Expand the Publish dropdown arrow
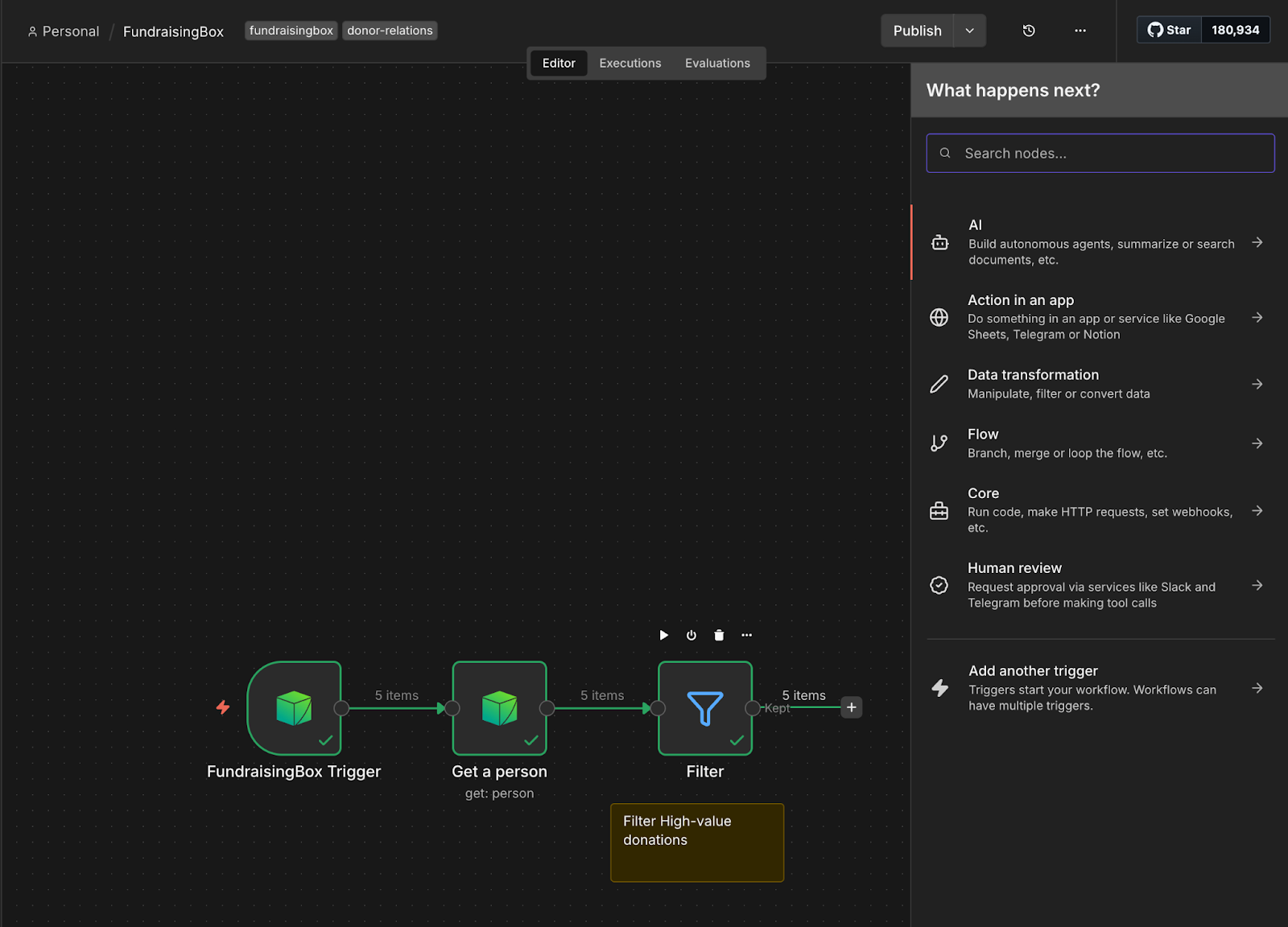 [970, 31]
